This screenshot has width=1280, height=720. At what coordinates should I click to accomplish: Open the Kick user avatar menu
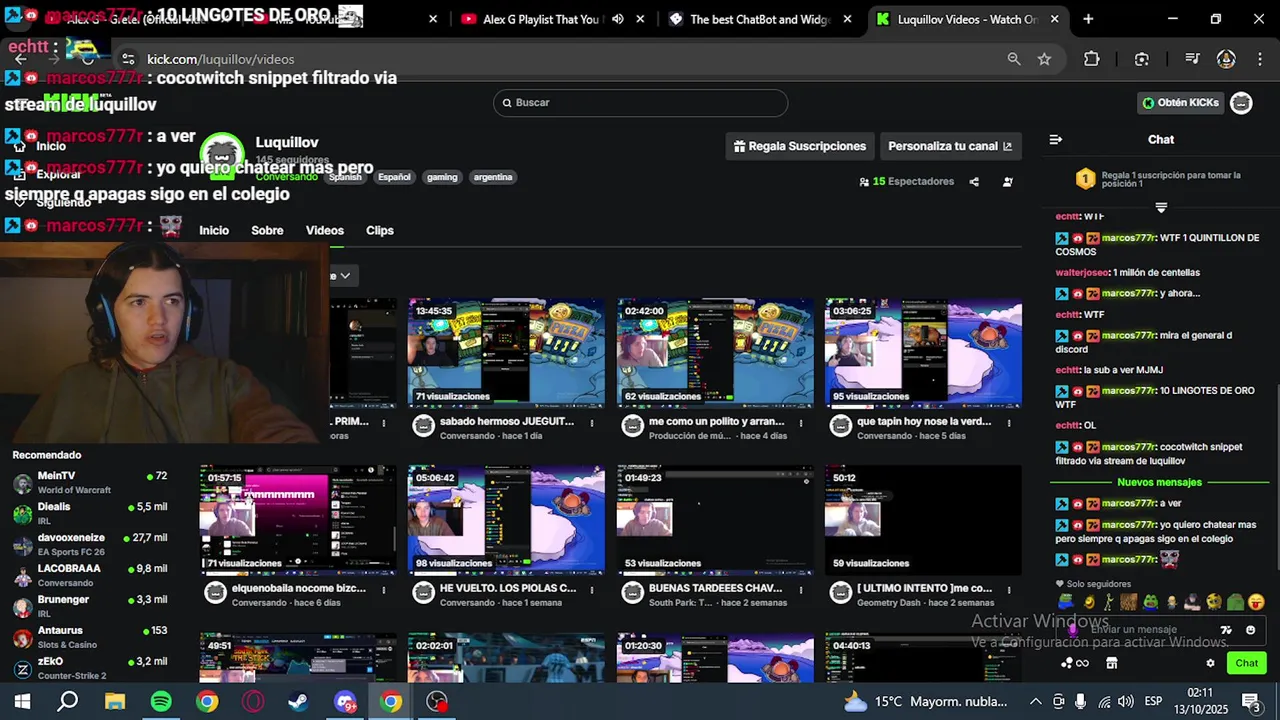[x=1241, y=103]
